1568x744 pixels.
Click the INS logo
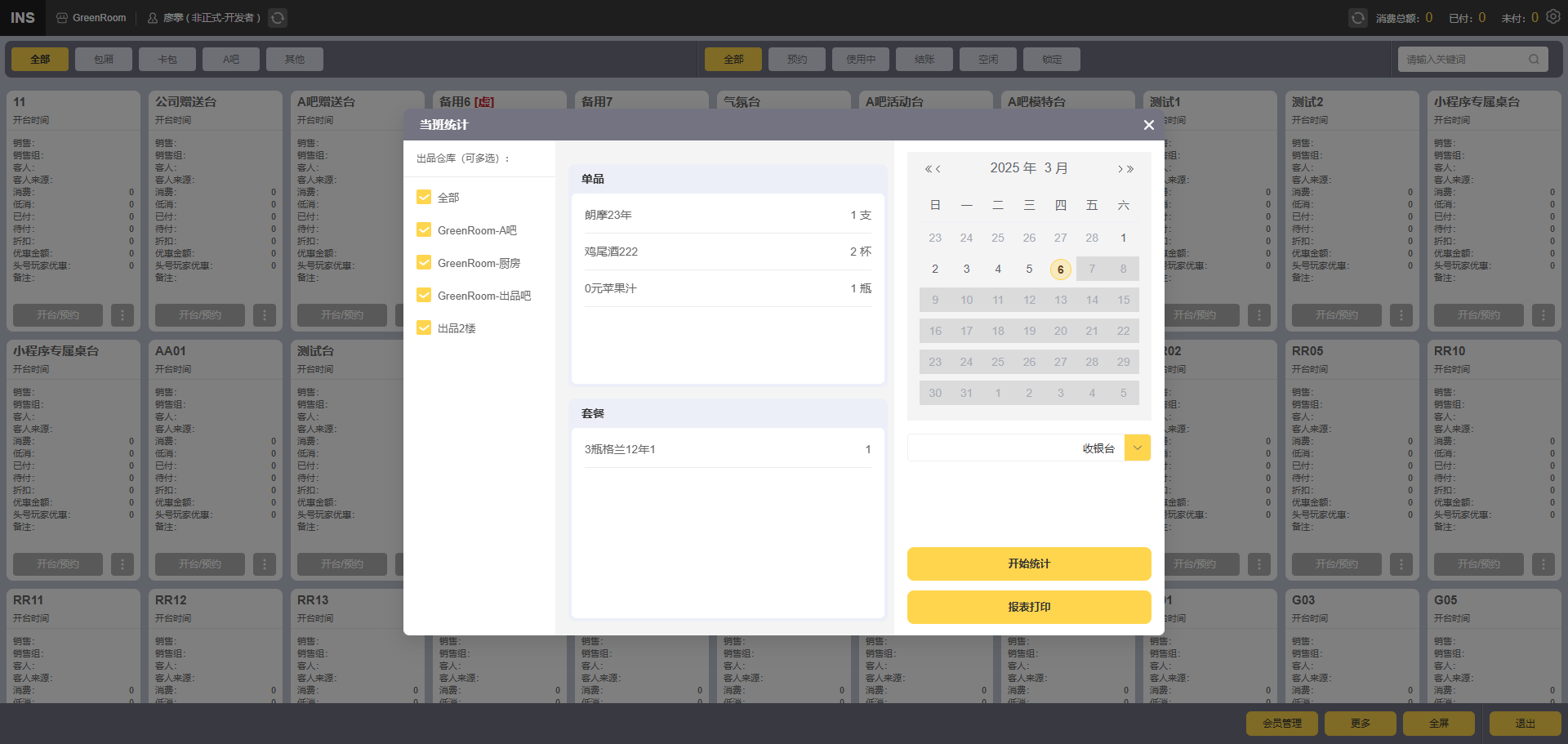click(23, 18)
